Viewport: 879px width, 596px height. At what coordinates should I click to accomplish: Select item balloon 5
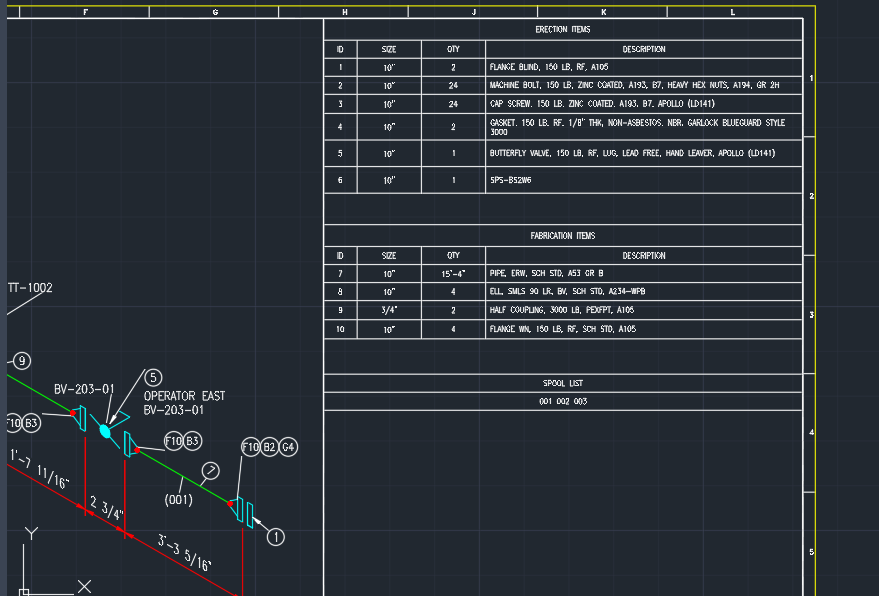pos(153,377)
